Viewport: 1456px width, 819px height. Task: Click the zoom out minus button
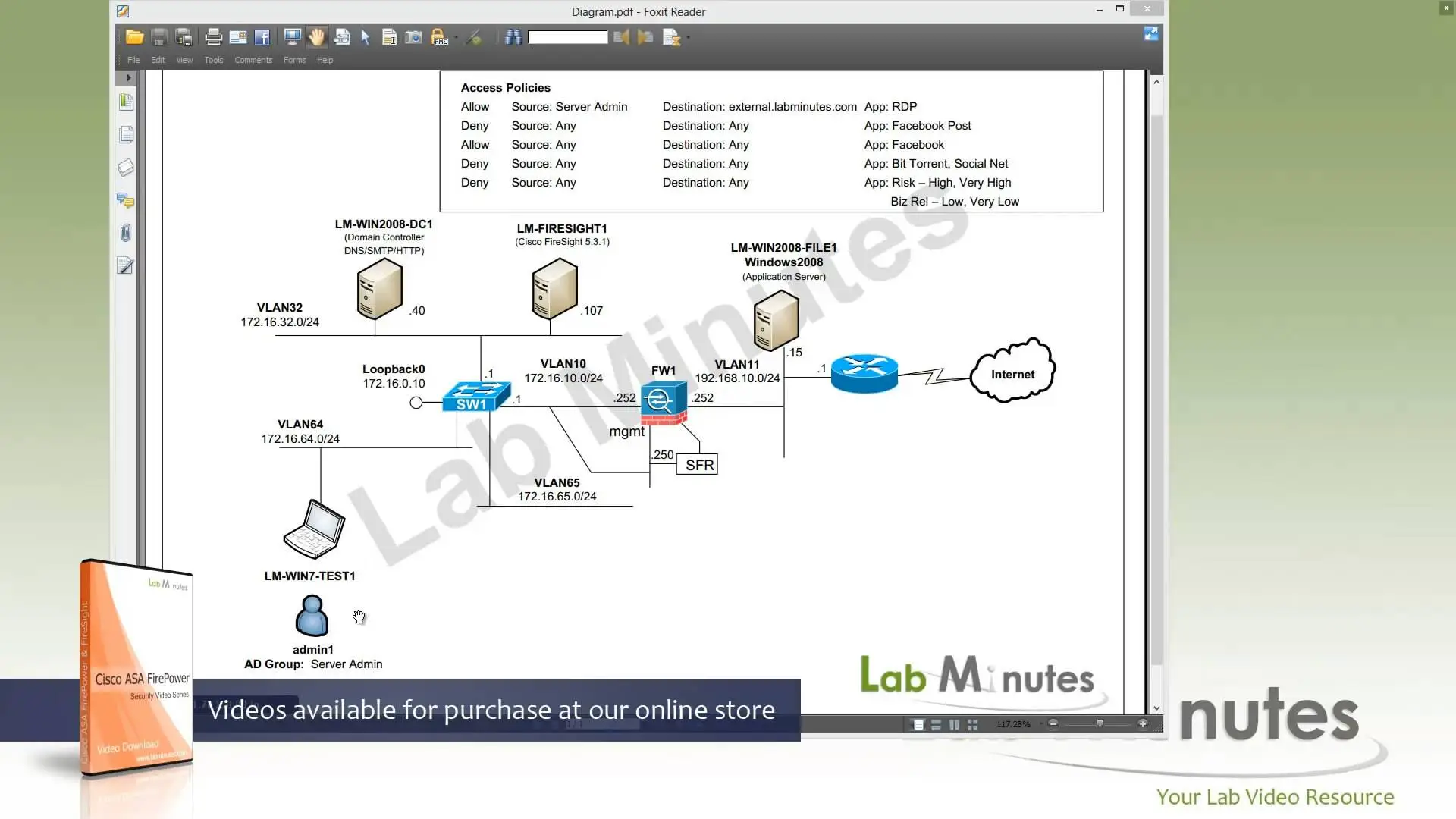click(1053, 723)
